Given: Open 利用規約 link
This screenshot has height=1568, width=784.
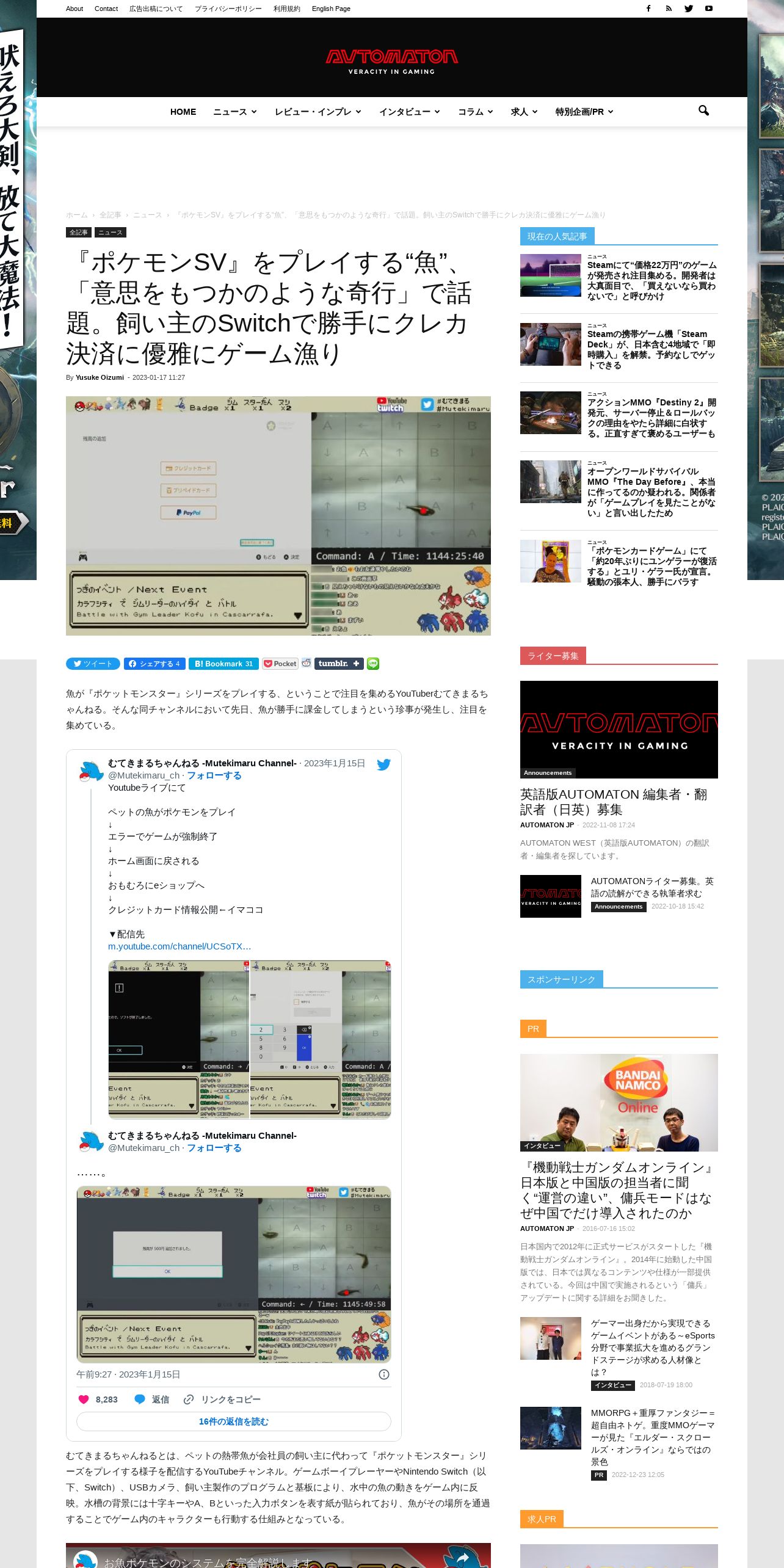Looking at the screenshot, I should click(x=286, y=9).
